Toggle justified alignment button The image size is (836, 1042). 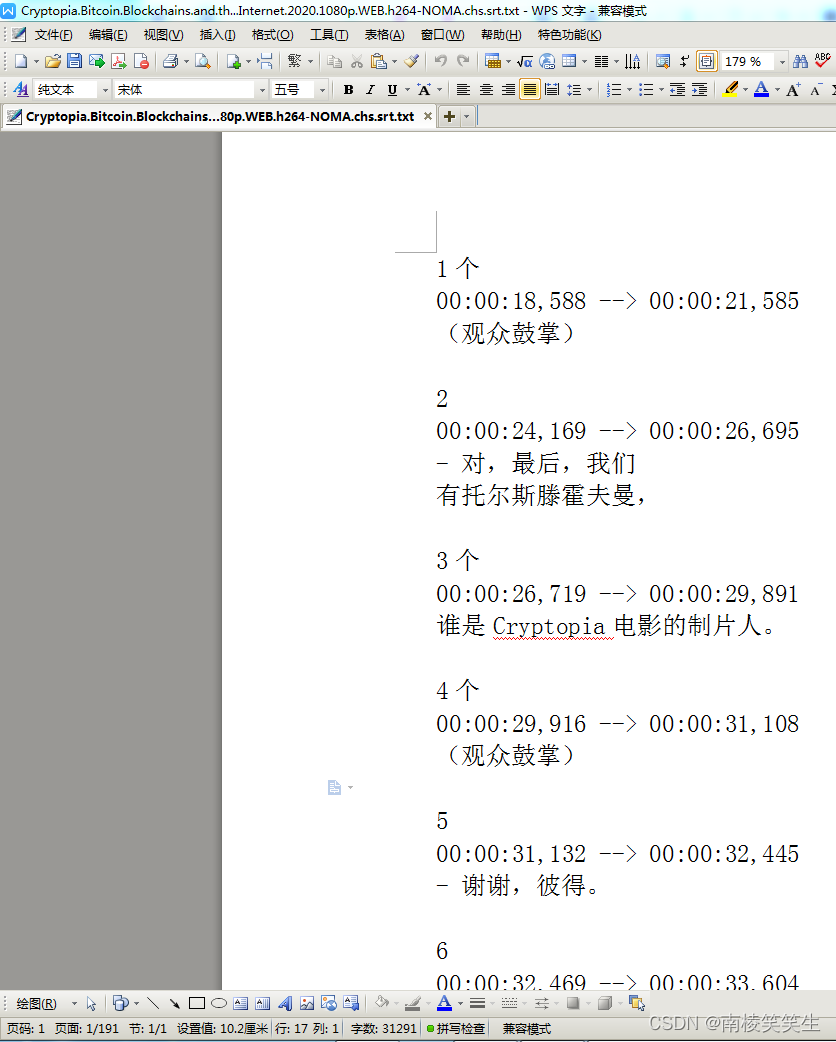[x=530, y=90]
